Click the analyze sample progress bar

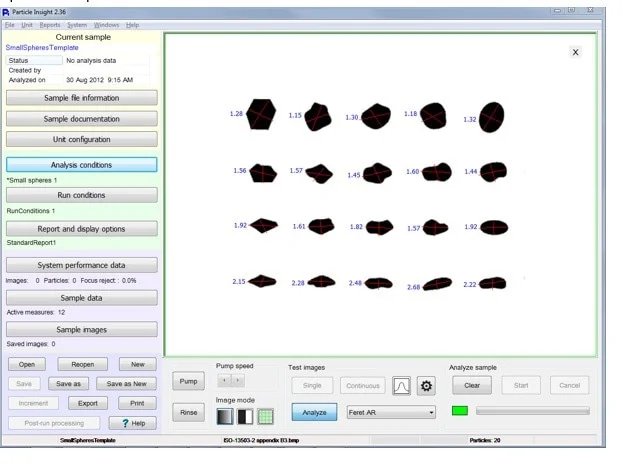pyautogui.click(x=532, y=411)
